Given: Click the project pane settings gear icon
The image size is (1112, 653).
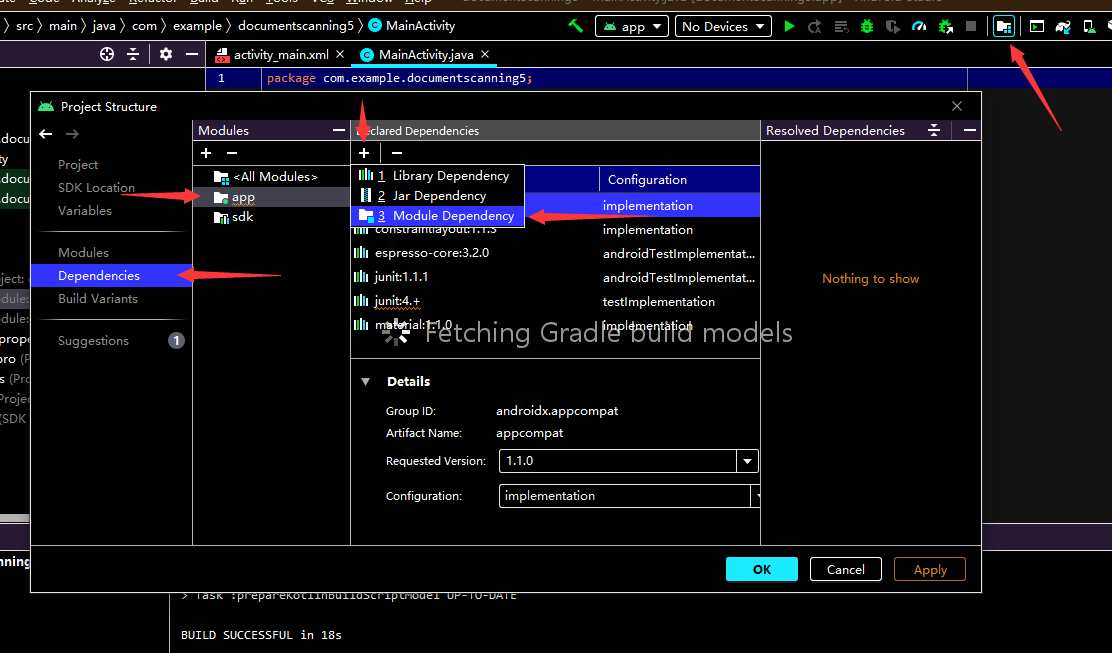Looking at the screenshot, I should [x=166, y=54].
